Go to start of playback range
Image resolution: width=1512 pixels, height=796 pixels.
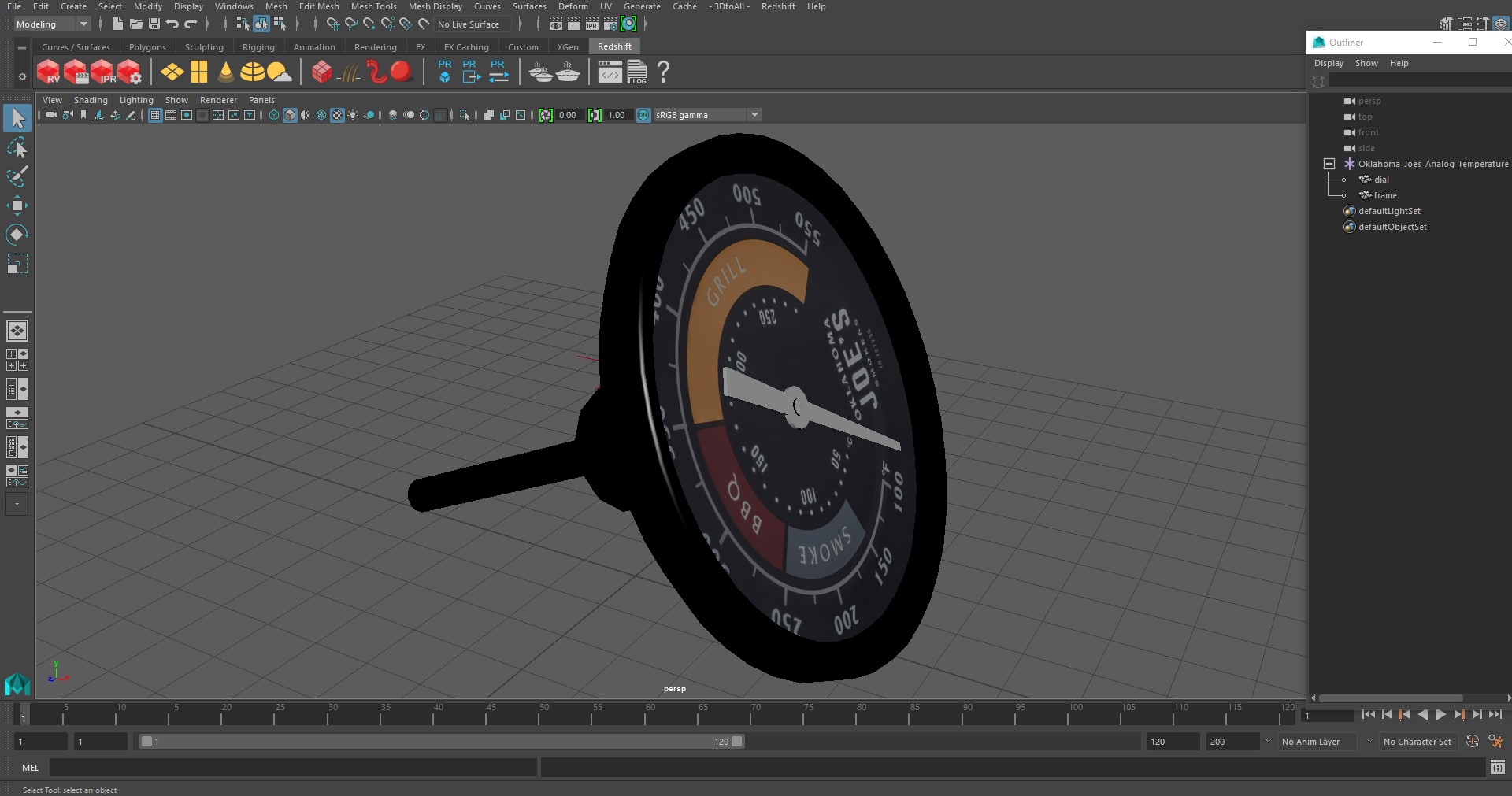1368,715
